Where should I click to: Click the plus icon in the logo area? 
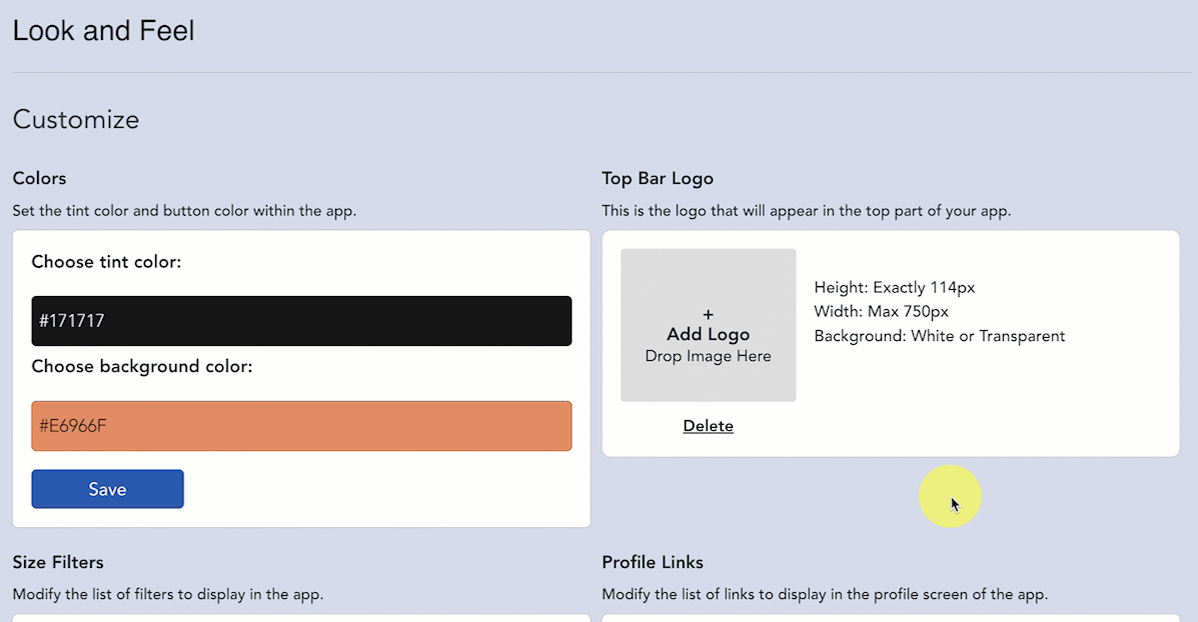point(708,314)
